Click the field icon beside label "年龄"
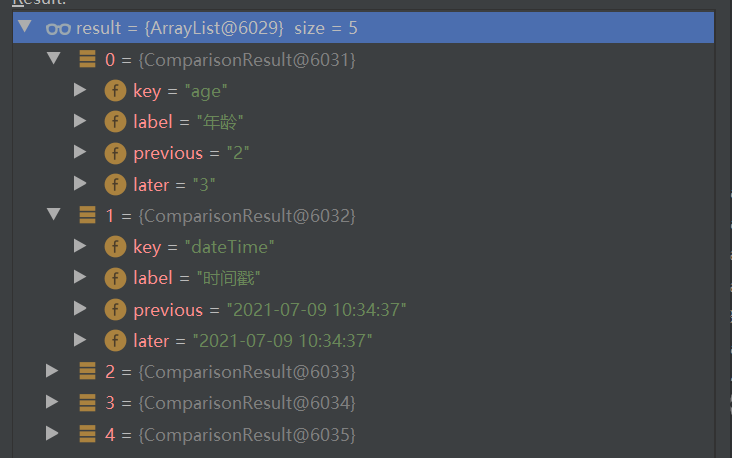 pos(115,122)
